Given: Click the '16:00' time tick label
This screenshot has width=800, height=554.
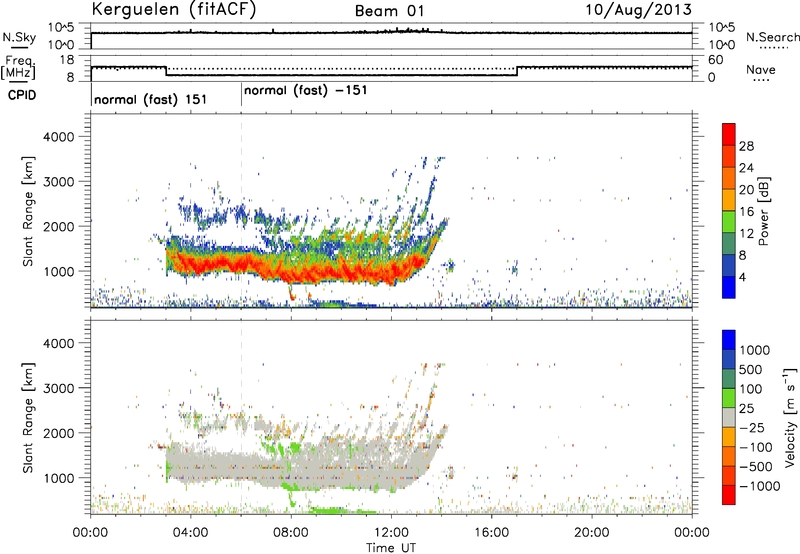Looking at the screenshot, I should pyautogui.click(x=491, y=533).
